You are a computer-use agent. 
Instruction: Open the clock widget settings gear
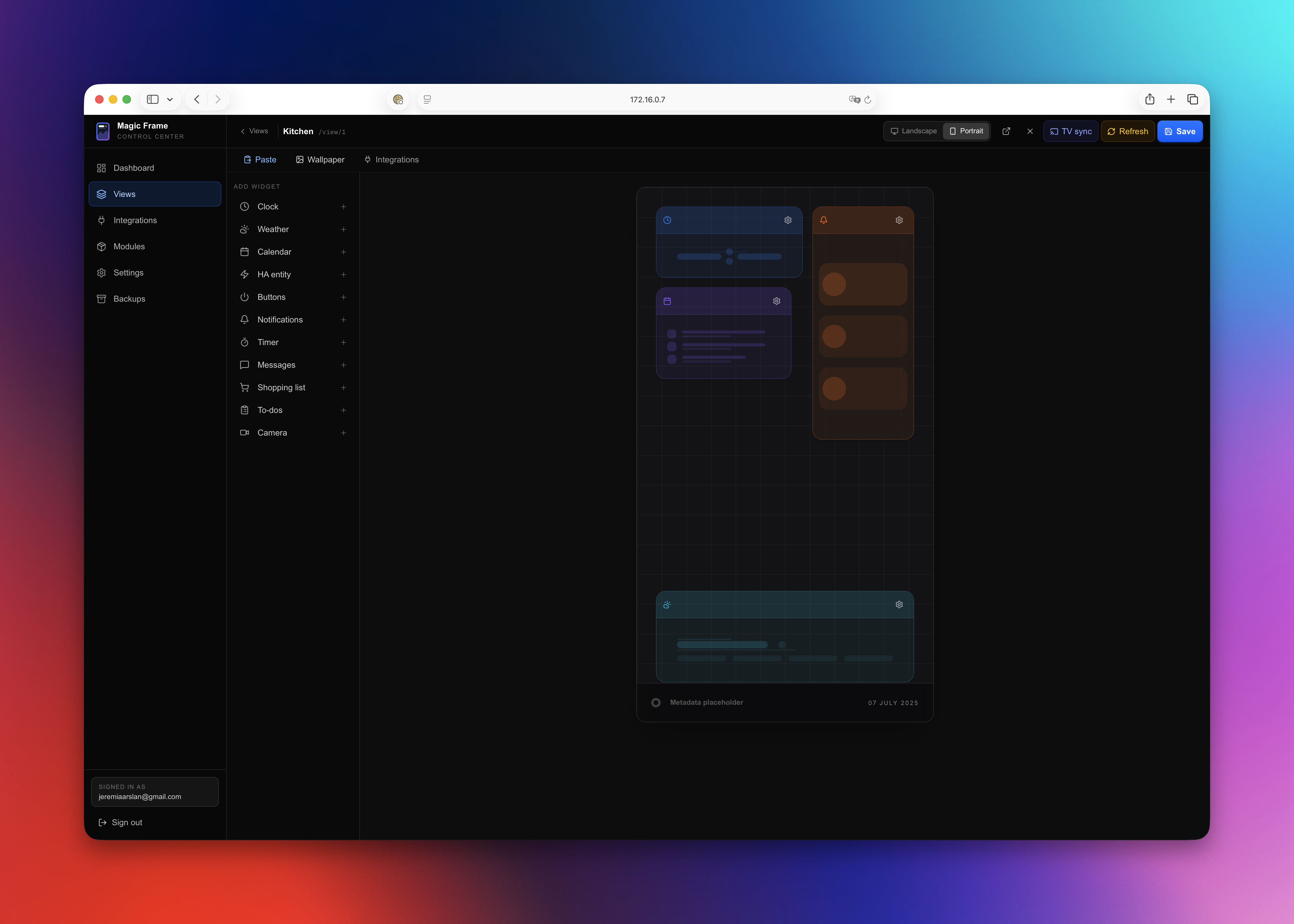[788, 220]
